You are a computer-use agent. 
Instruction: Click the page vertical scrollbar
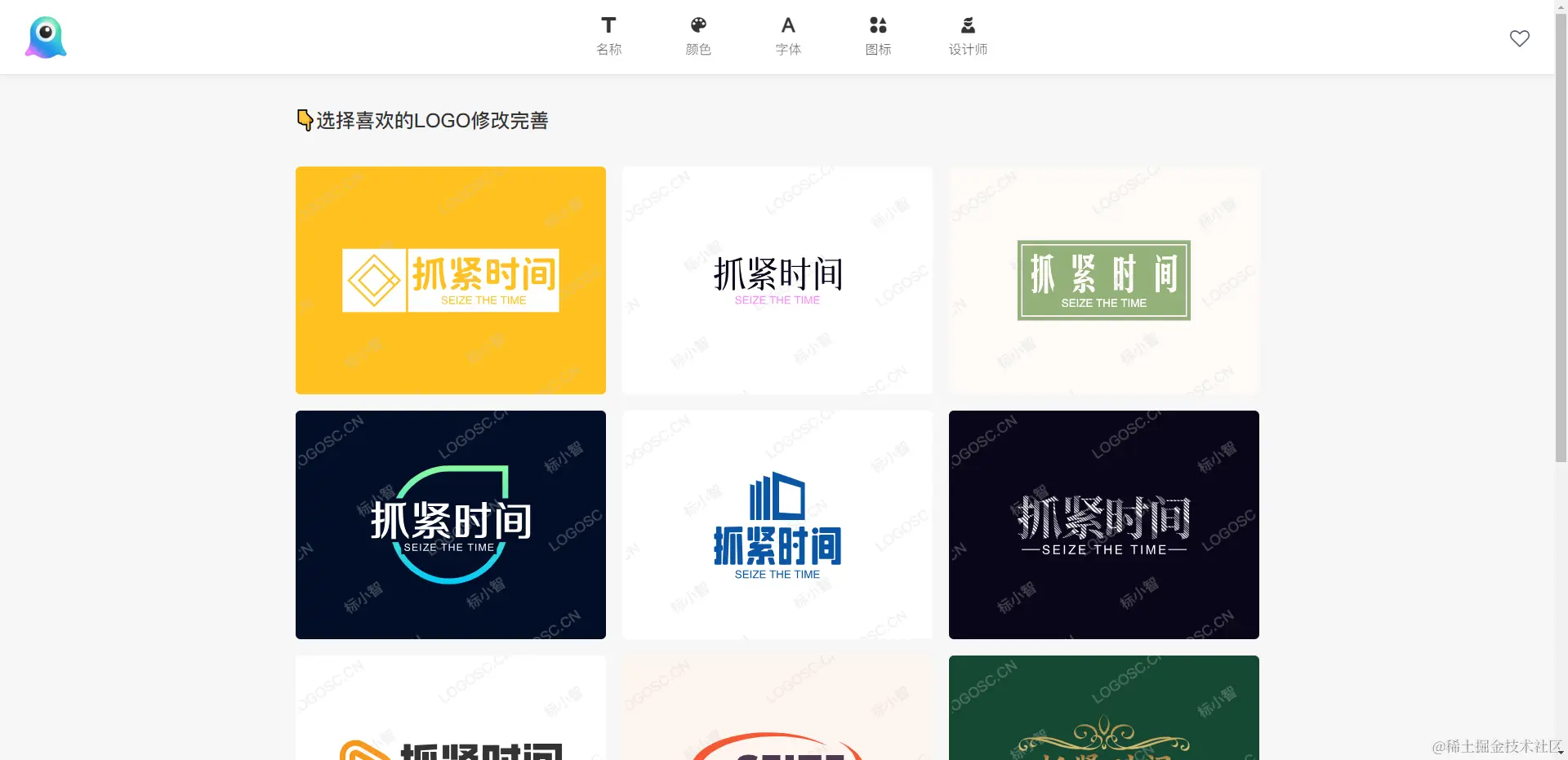1561,237
